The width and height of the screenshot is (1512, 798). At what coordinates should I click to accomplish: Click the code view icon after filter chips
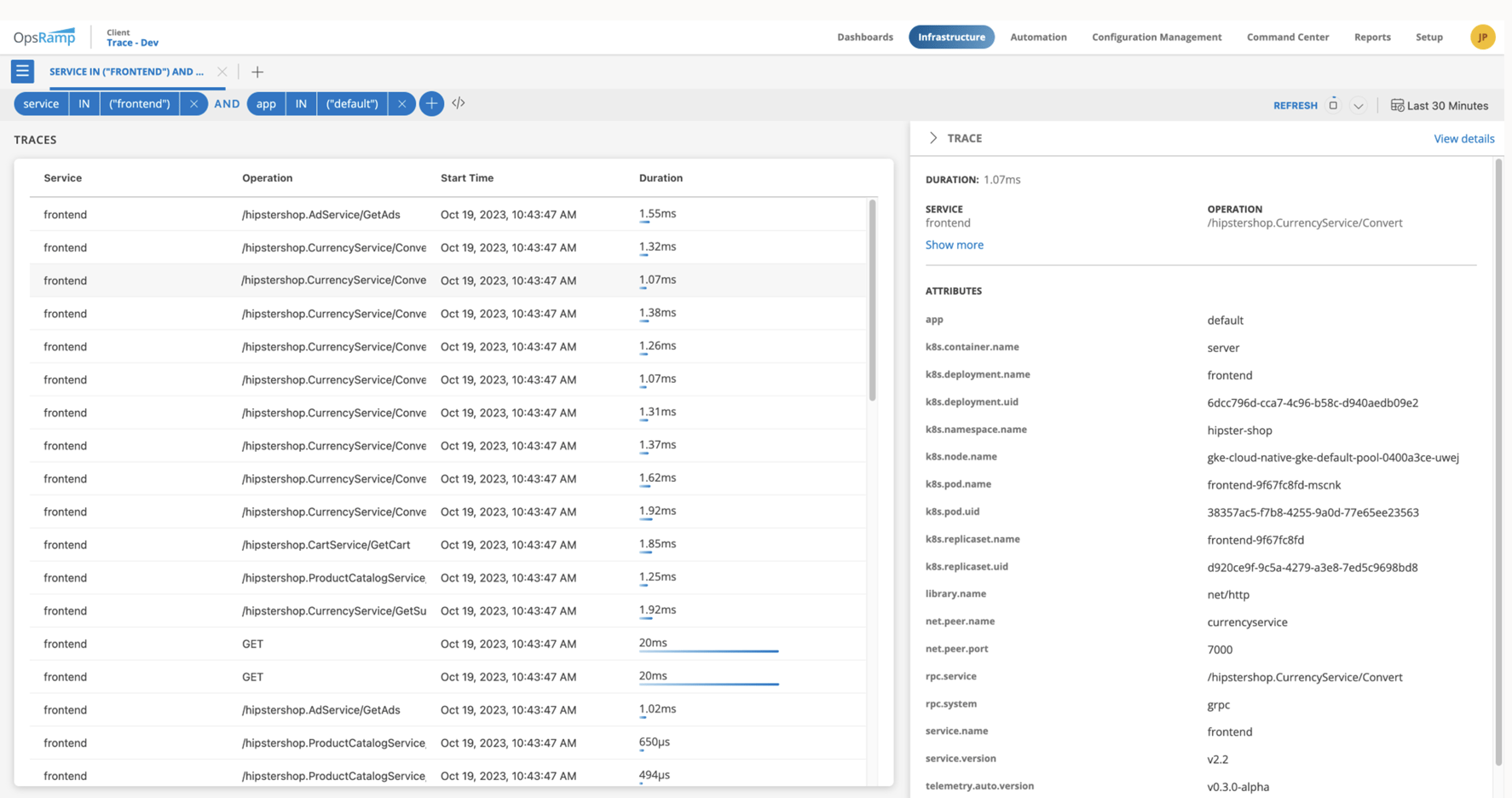[x=459, y=103]
